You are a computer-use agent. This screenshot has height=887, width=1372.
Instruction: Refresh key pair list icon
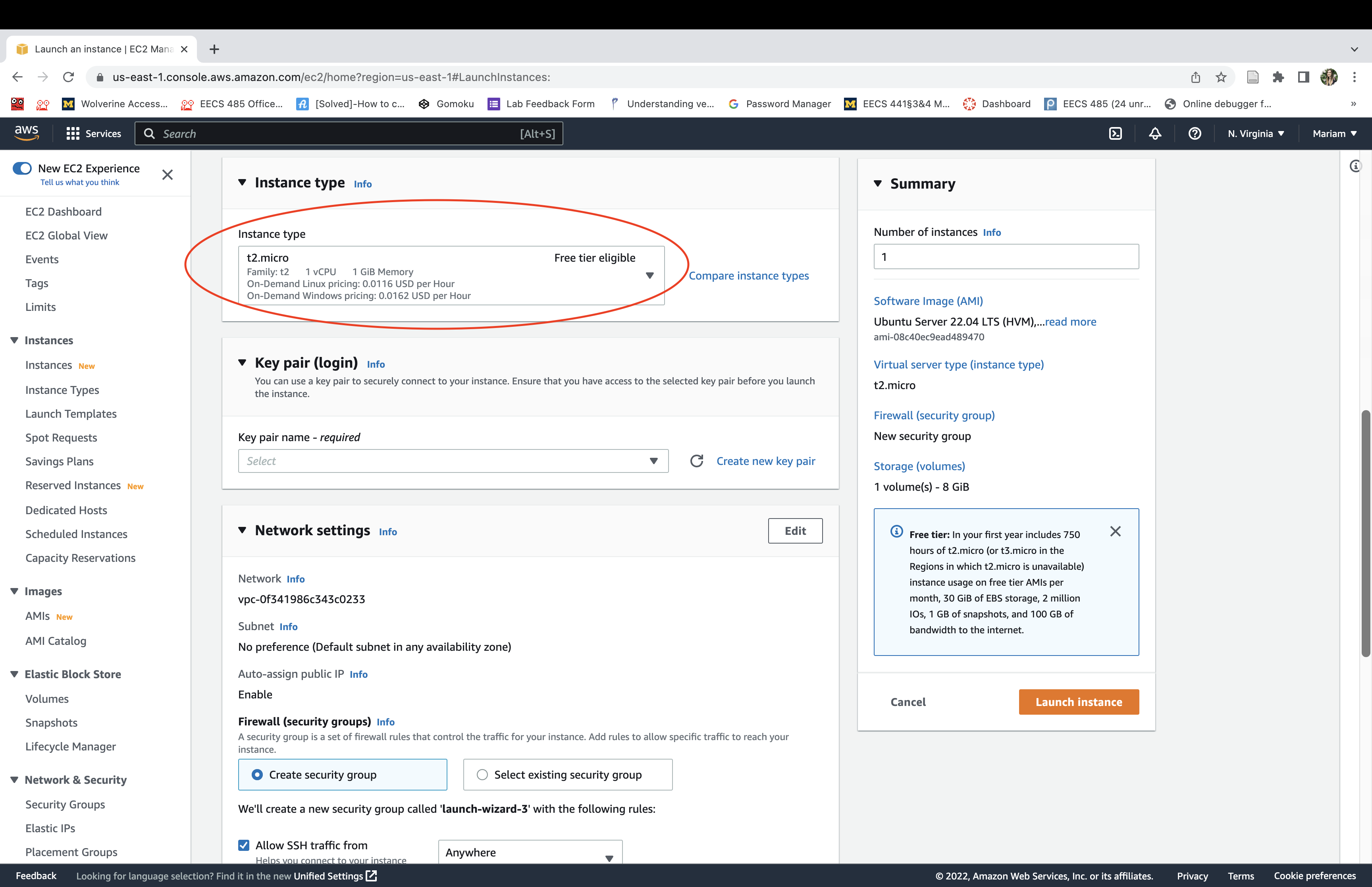[697, 461]
